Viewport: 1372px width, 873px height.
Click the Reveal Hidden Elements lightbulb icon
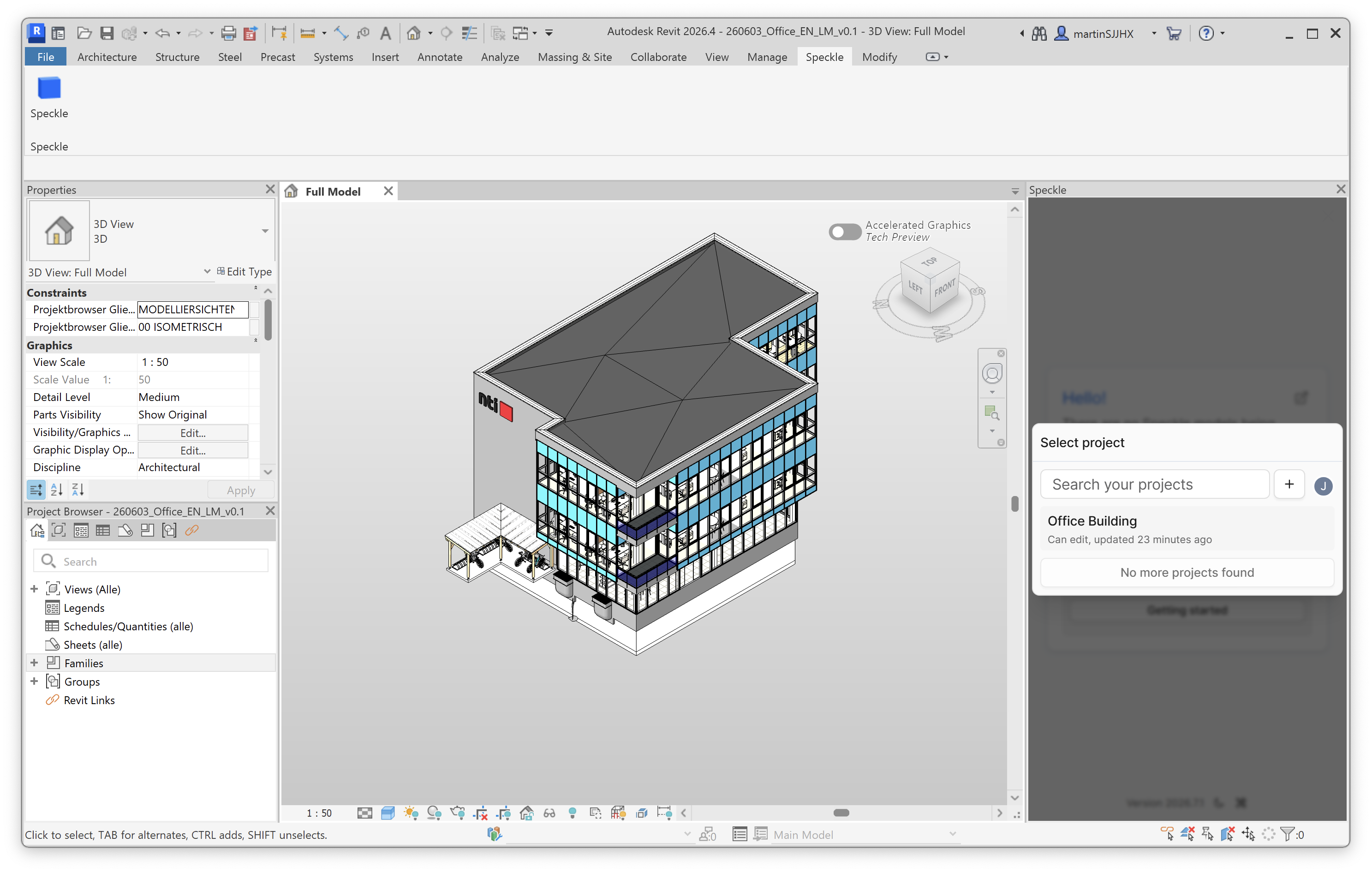pos(573,813)
